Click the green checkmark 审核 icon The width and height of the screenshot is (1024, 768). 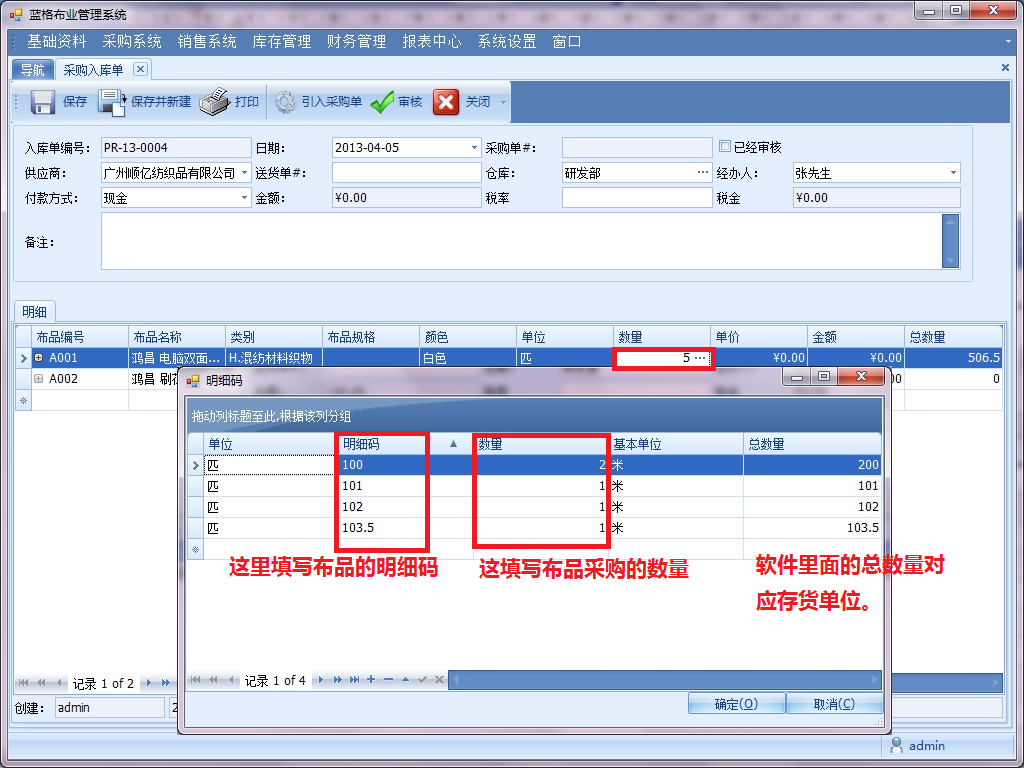pyautogui.click(x=382, y=102)
